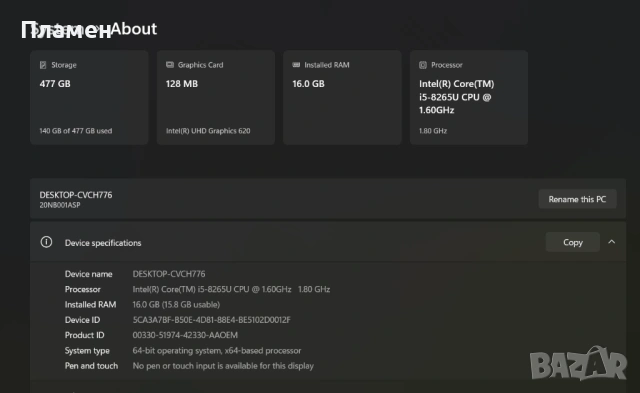Open the Installed RAM 16.0 GB card

[342, 98]
